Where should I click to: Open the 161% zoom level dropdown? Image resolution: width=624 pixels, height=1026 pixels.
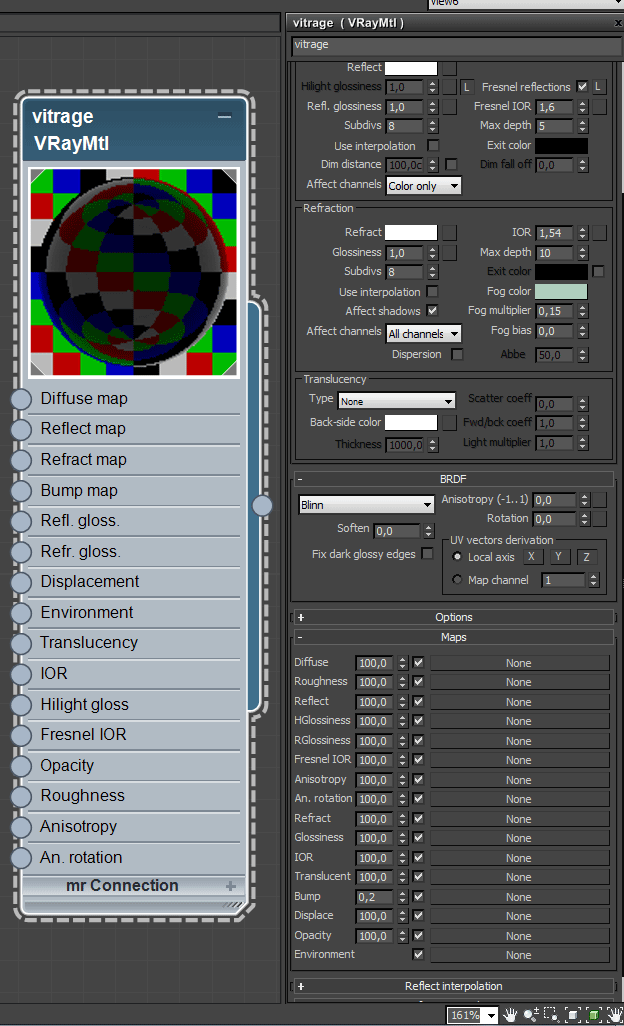tap(491, 1016)
